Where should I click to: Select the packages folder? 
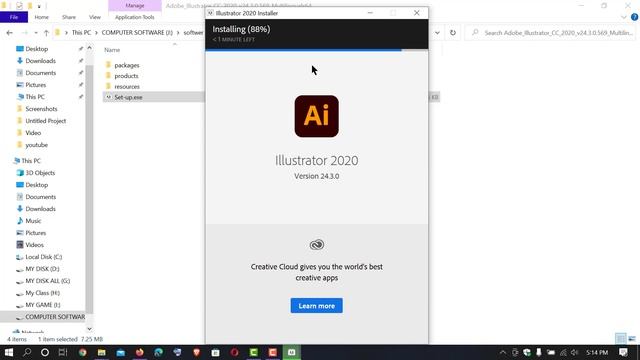click(127, 65)
